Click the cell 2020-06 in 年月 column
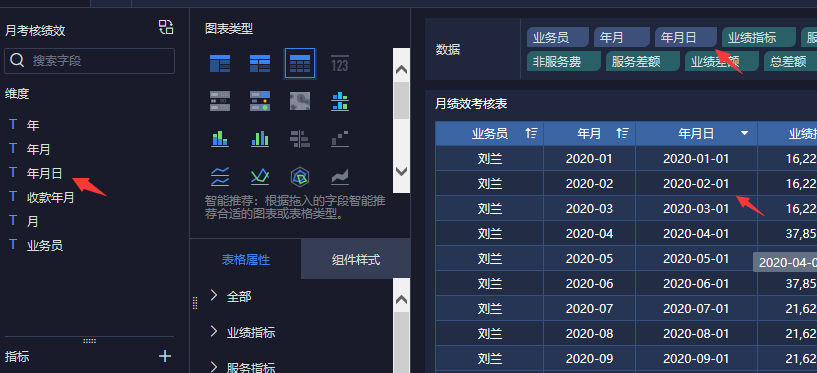 pos(589,283)
